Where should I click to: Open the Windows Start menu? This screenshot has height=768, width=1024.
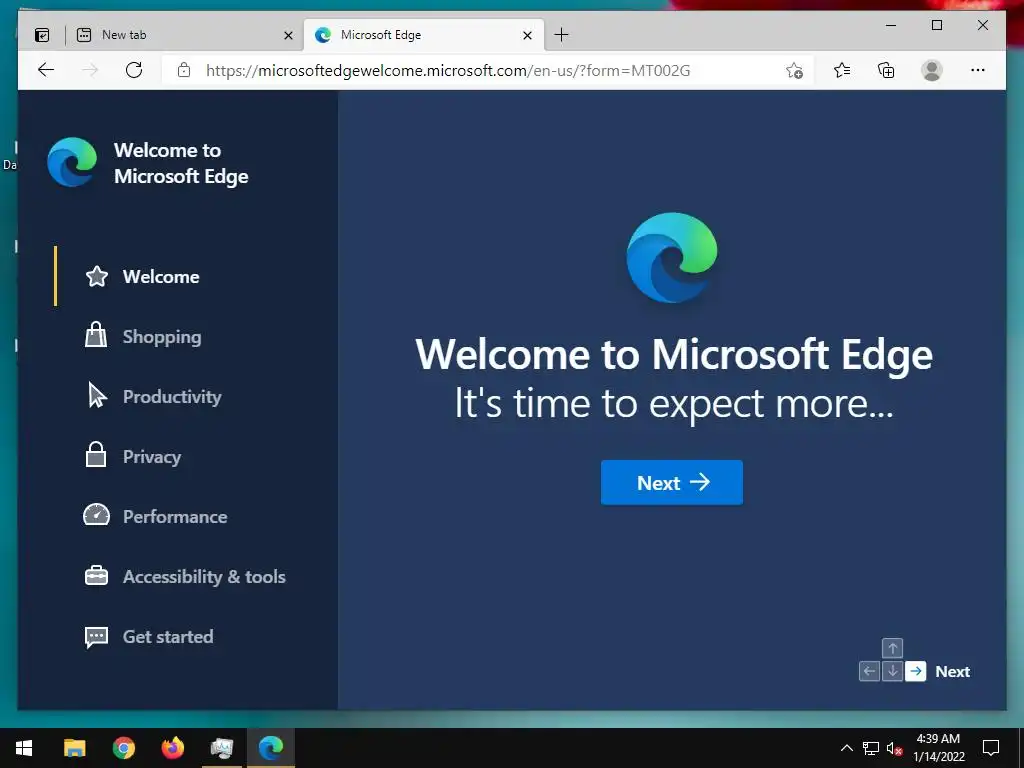click(24, 748)
